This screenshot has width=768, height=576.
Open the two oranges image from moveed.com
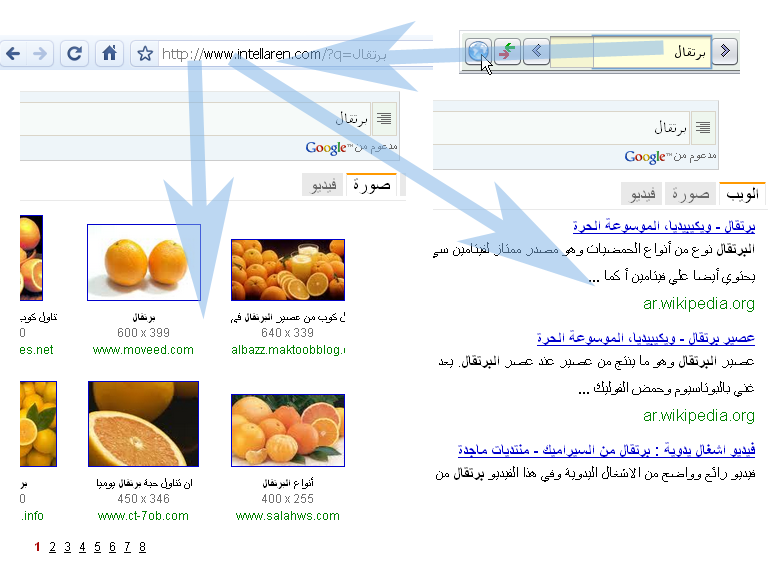click(144, 263)
